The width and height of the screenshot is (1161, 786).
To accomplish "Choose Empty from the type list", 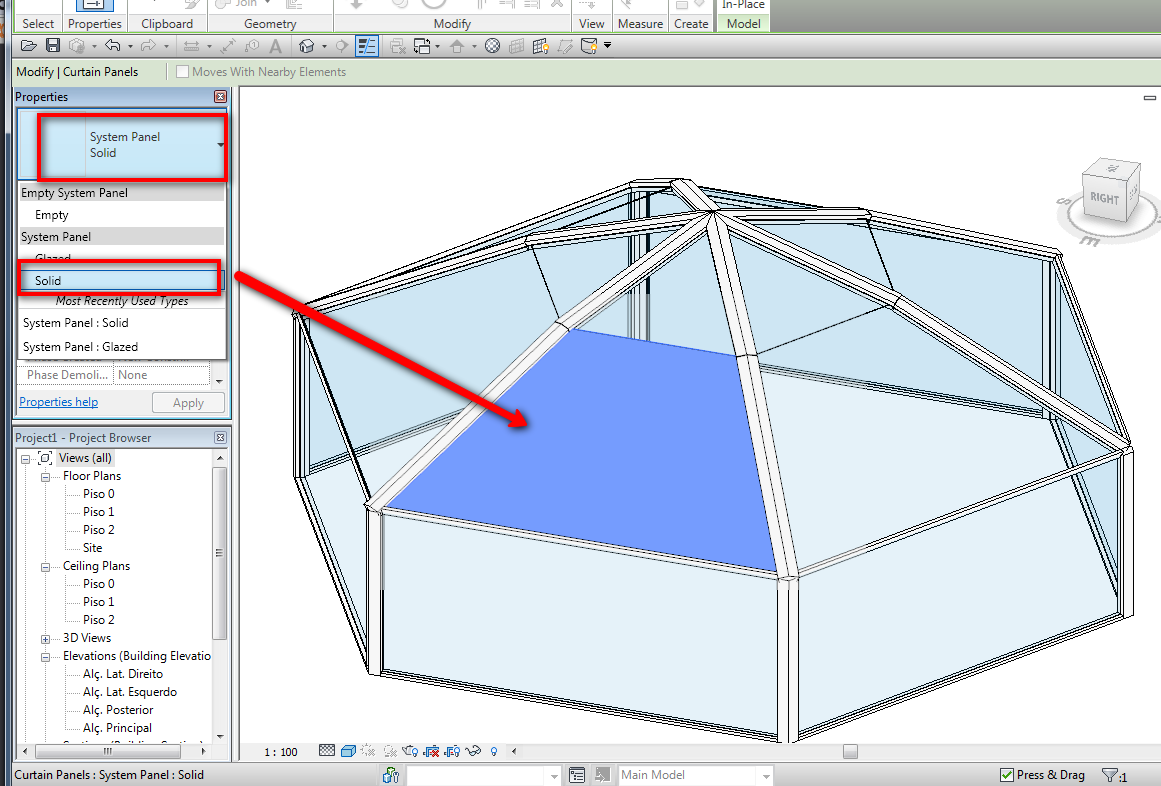I will pos(52,215).
